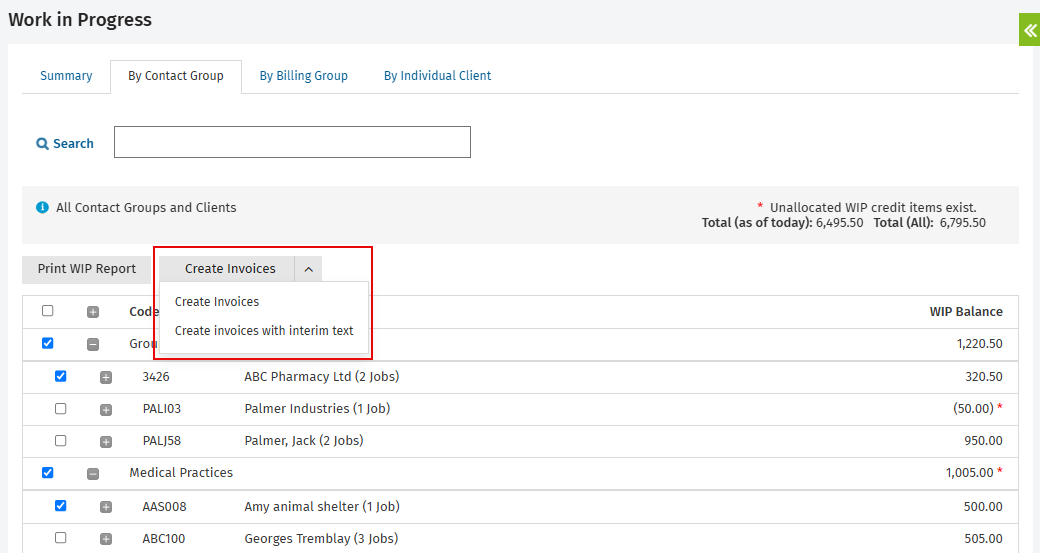Click client code 3426

point(156,377)
